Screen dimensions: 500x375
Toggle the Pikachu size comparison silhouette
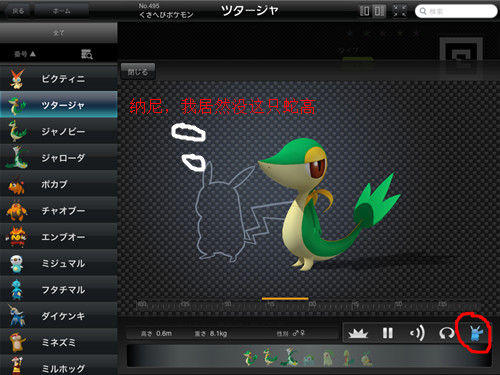click(476, 333)
